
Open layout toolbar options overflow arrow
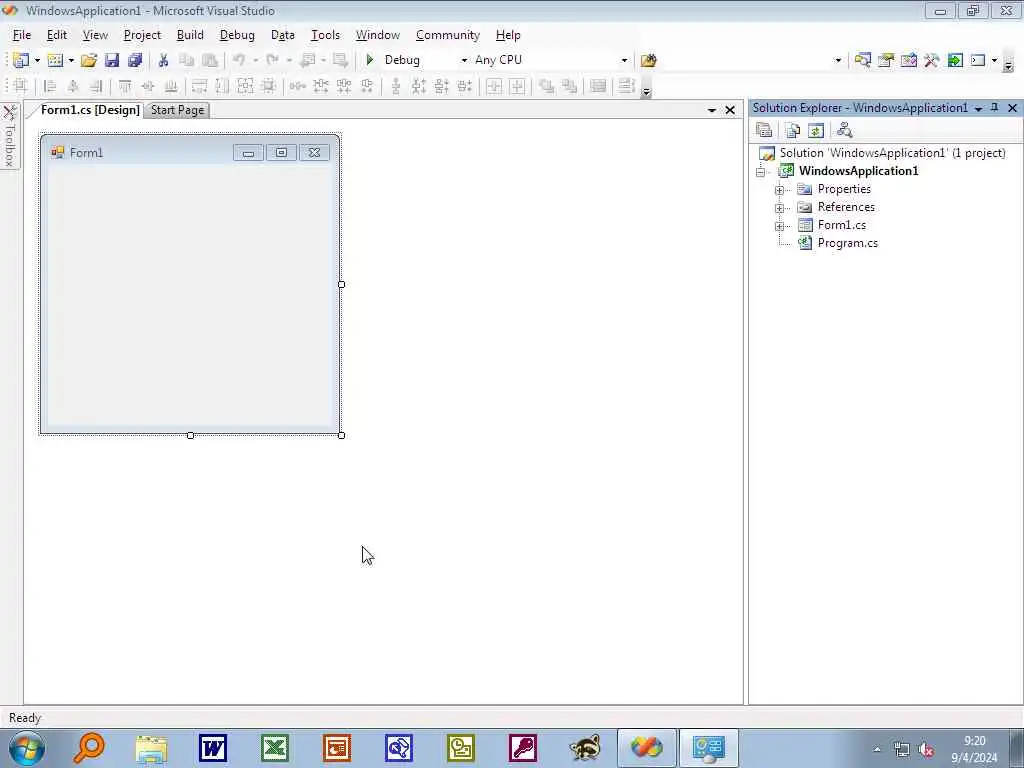point(647,91)
